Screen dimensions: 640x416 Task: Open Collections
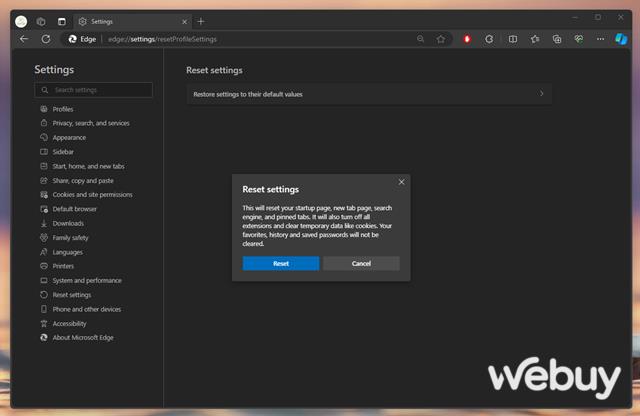pos(557,39)
